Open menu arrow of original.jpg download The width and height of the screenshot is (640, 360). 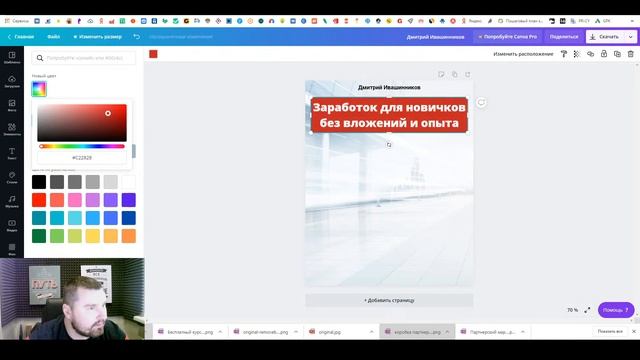click(x=371, y=332)
